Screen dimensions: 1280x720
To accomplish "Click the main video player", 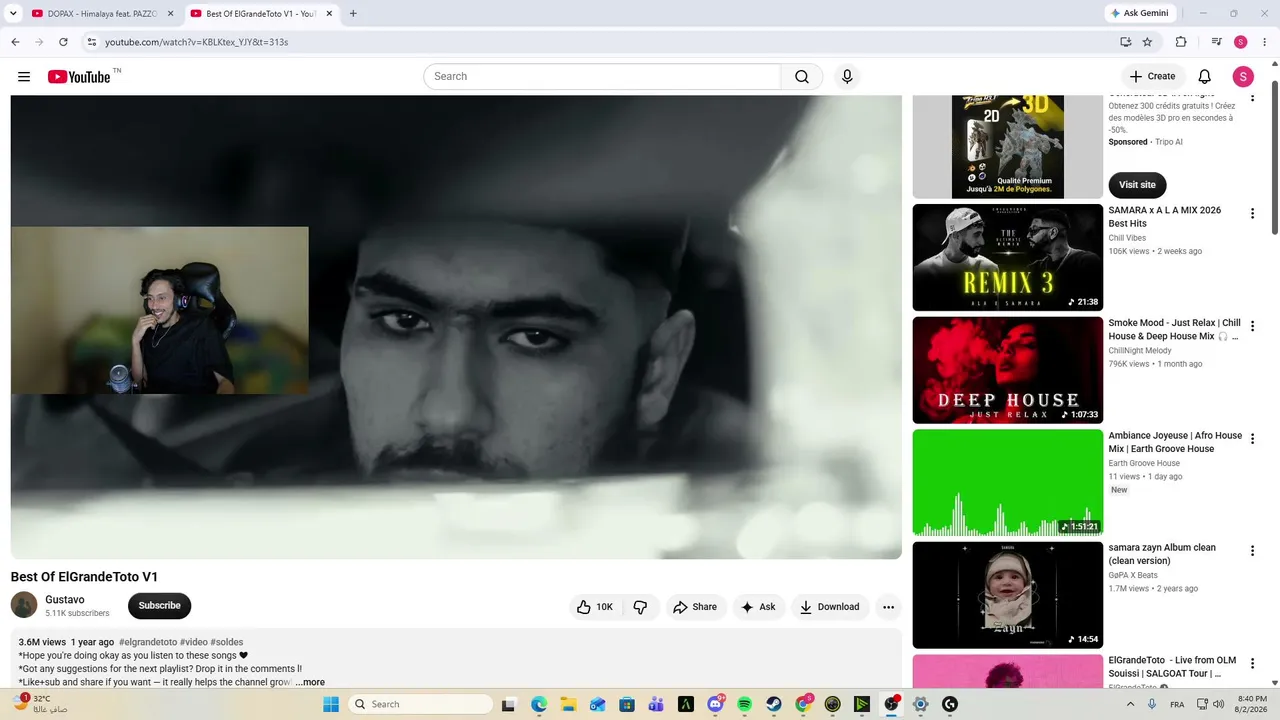I will [x=456, y=327].
